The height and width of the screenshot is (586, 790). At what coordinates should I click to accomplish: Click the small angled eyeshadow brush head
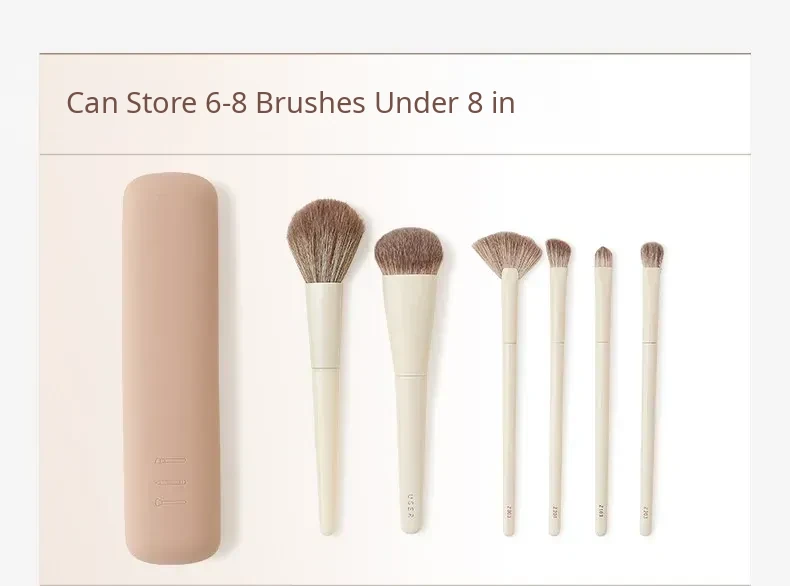click(558, 253)
